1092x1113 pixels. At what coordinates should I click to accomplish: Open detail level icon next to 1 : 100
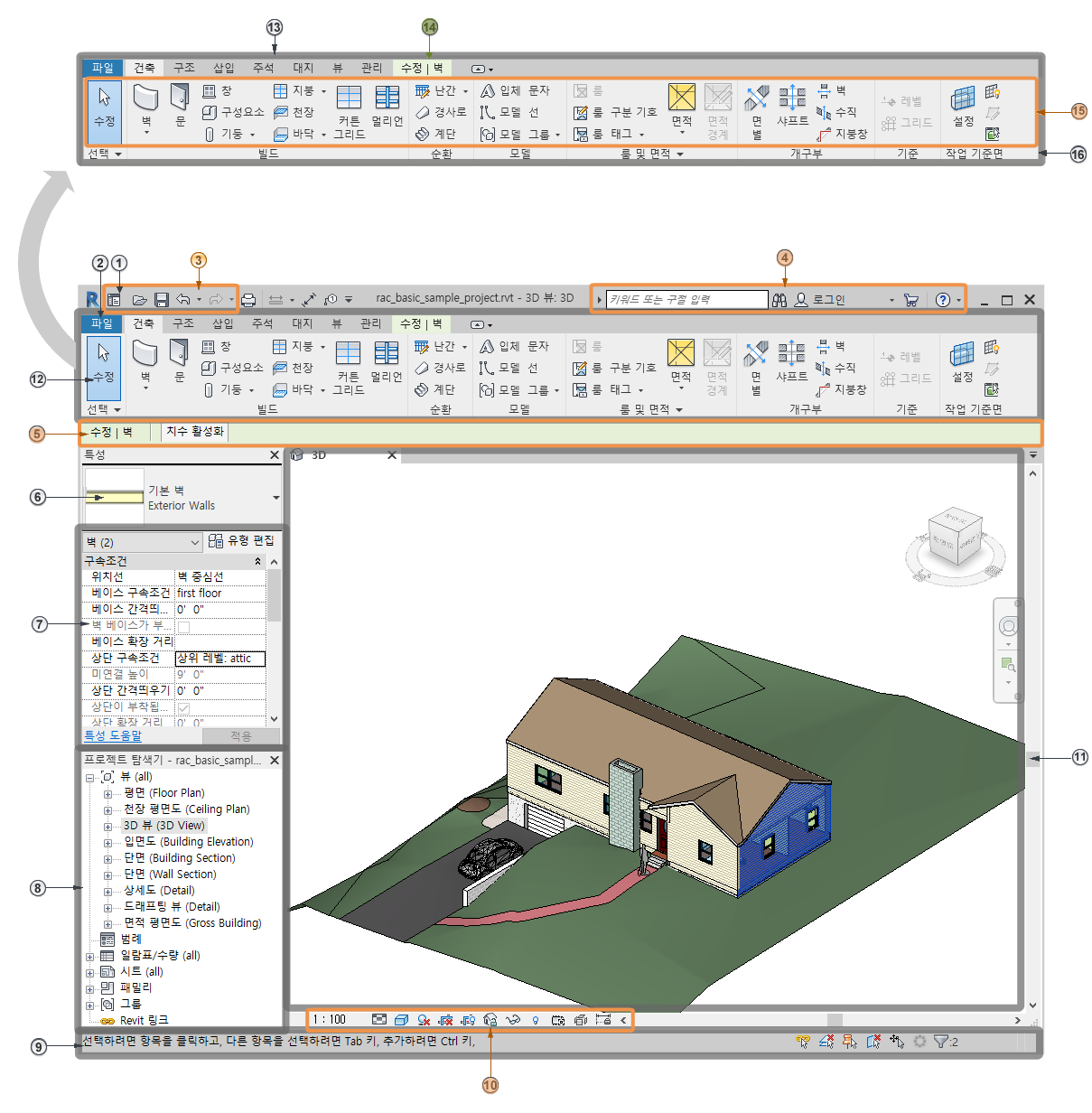379,1019
